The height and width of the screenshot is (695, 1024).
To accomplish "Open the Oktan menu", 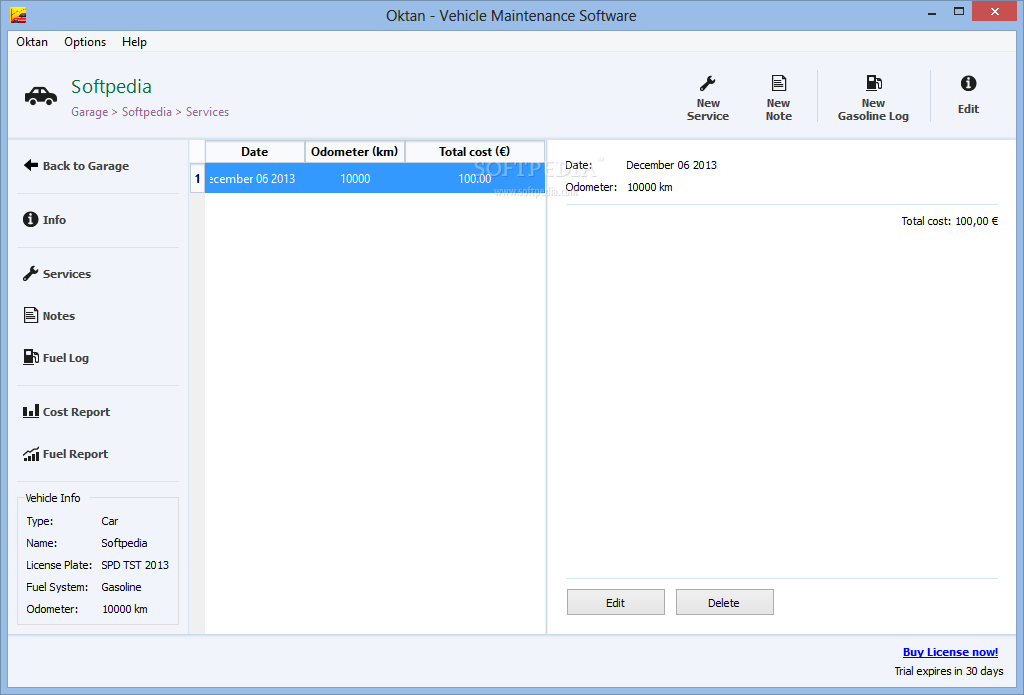I will click(32, 42).
